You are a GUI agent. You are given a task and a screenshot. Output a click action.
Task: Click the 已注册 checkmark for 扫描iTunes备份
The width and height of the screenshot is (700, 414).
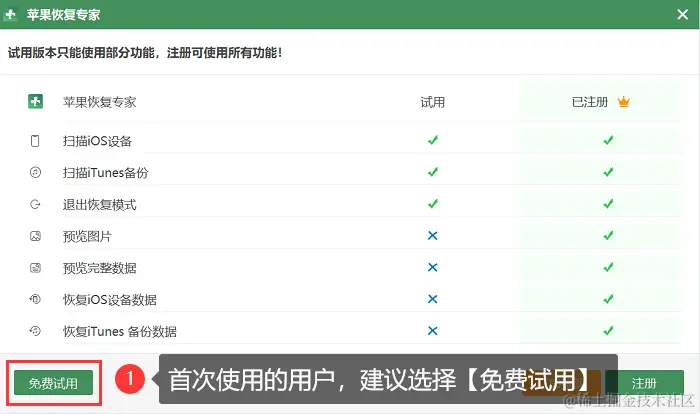tap(608, 172)
